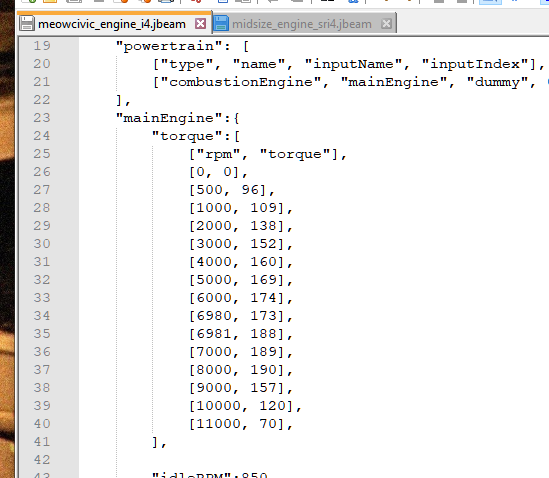
Task: Click the "inputName" header text on line 20
Action: point(354,64)
